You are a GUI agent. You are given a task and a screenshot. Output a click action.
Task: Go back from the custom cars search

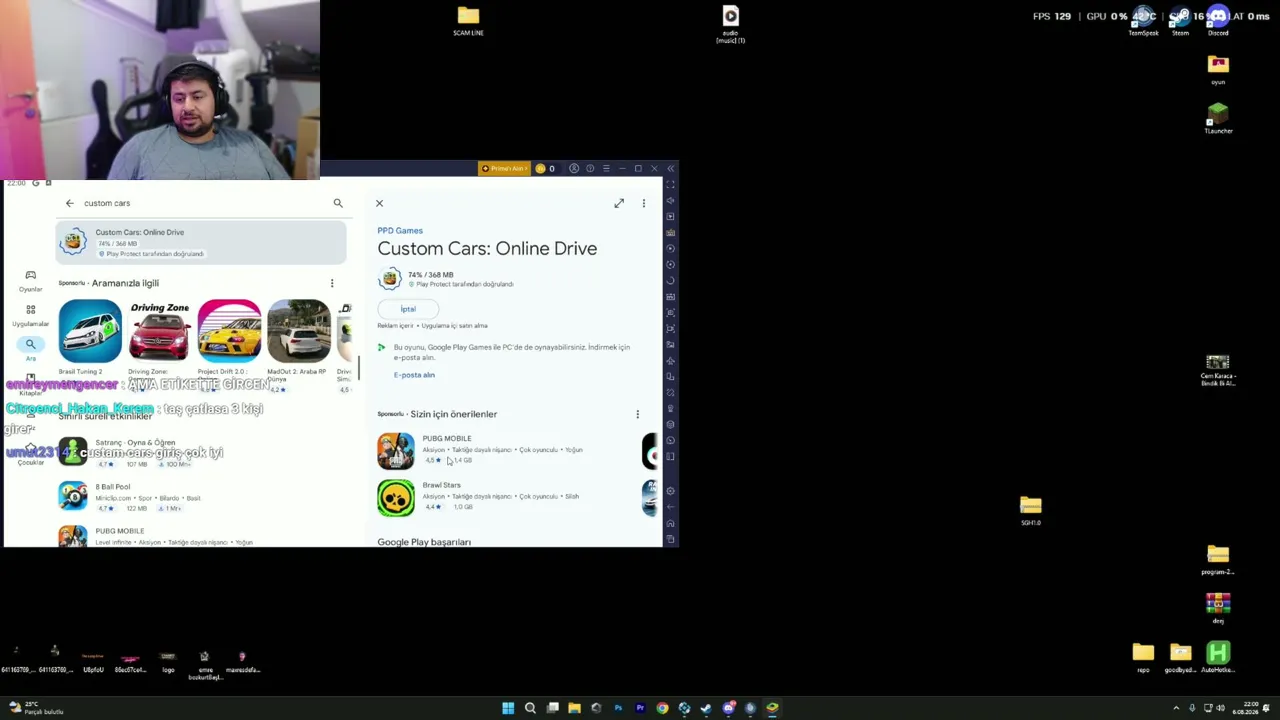click(70, 203)
